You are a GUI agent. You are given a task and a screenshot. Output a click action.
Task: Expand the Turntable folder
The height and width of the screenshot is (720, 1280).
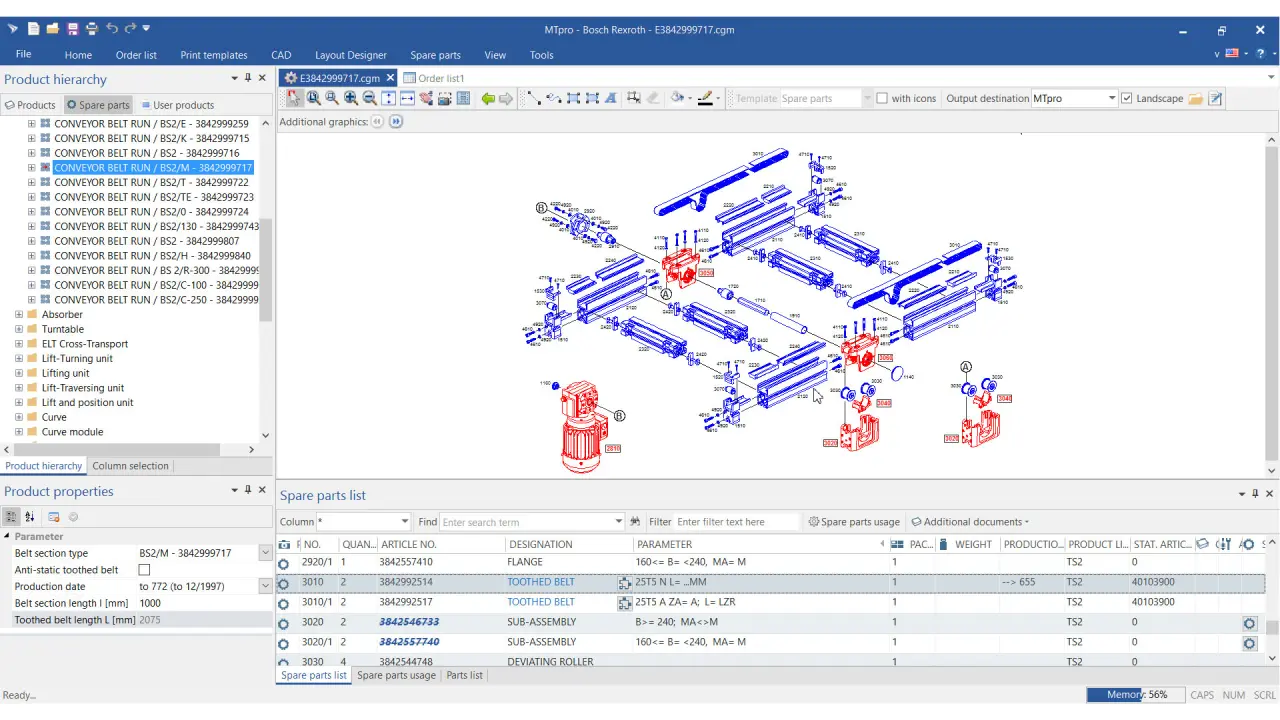click(19, 329)
